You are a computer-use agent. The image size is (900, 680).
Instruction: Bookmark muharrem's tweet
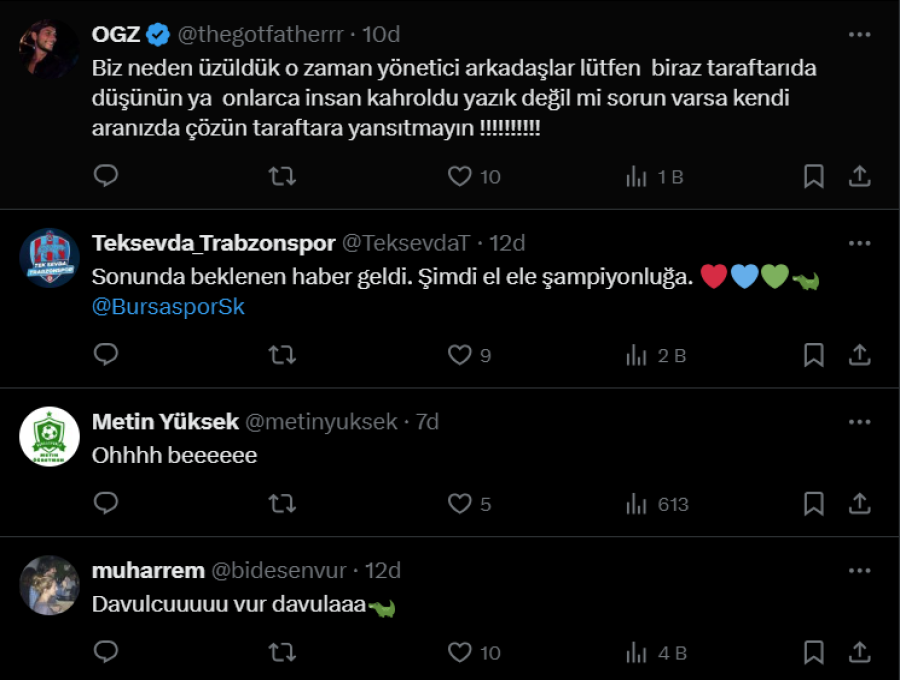[x=814, y=653]
